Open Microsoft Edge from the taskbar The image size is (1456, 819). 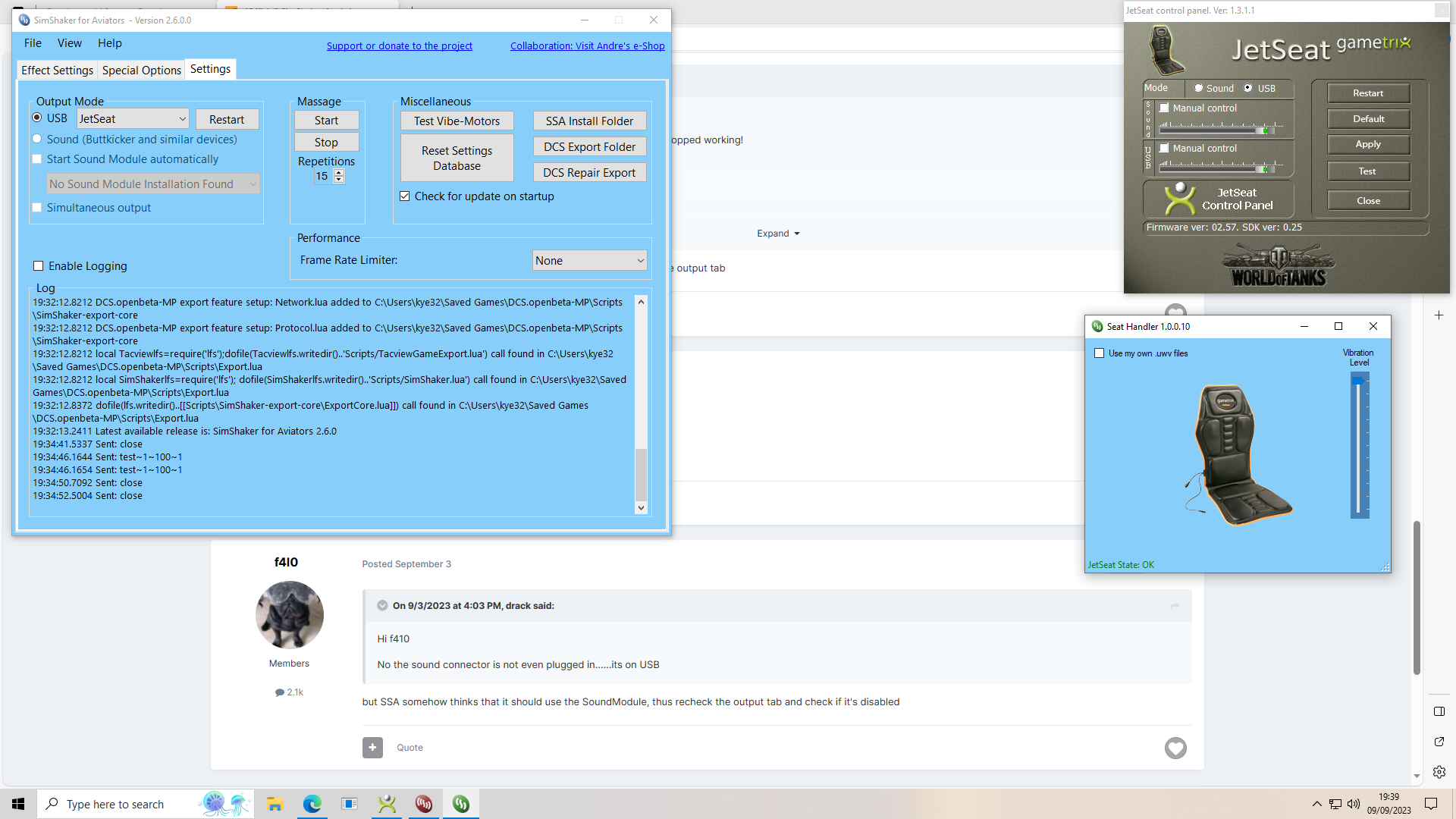tap(312, 804)
